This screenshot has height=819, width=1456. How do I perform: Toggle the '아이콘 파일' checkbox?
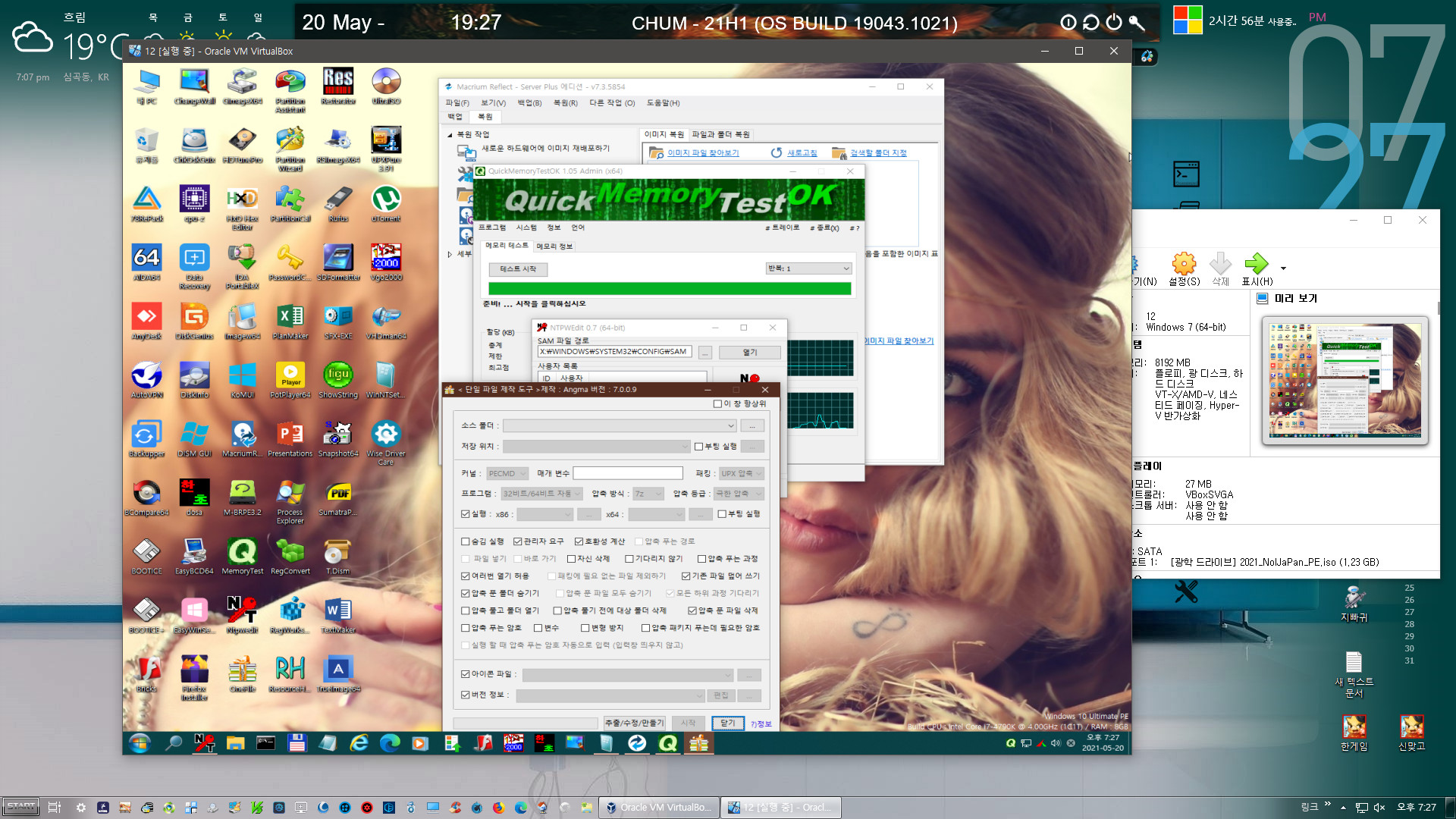coord(466,674)
